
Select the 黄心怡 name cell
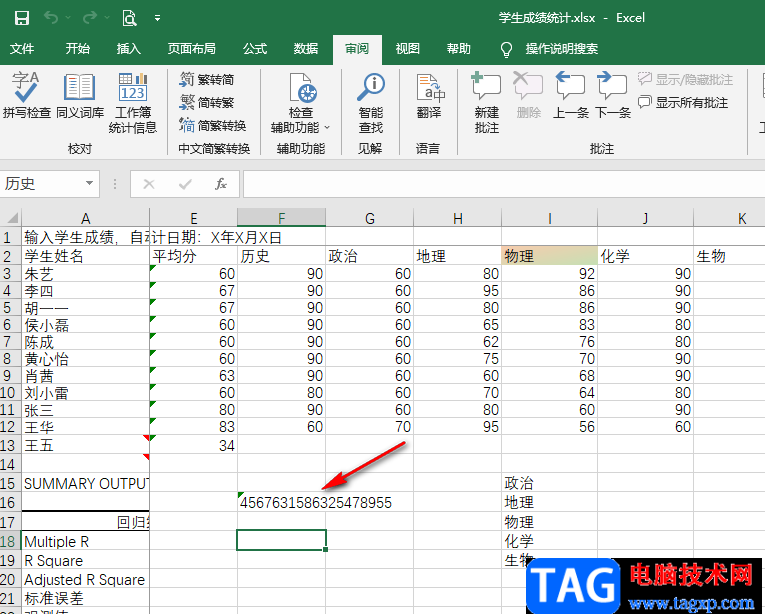point(85,359)
